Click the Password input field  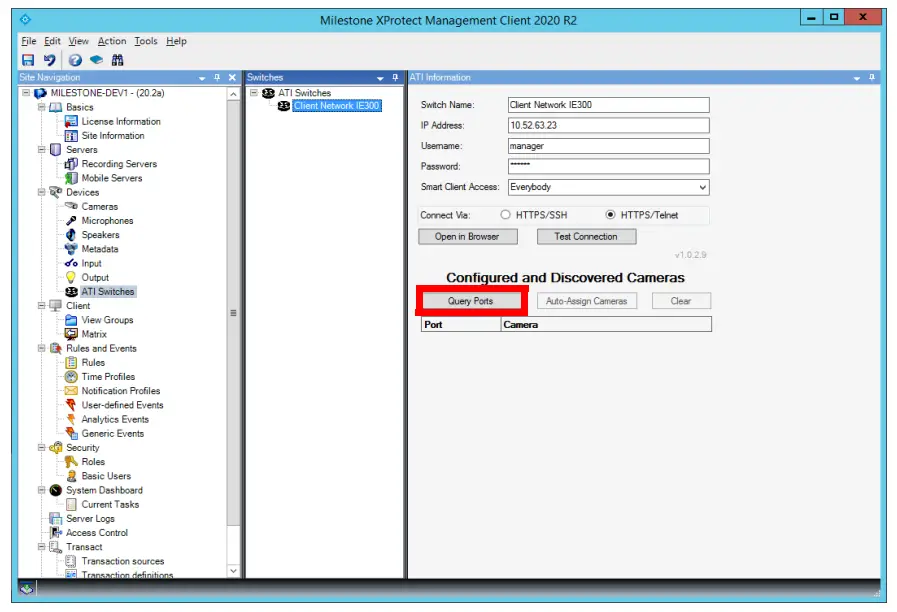coord(609,166)
